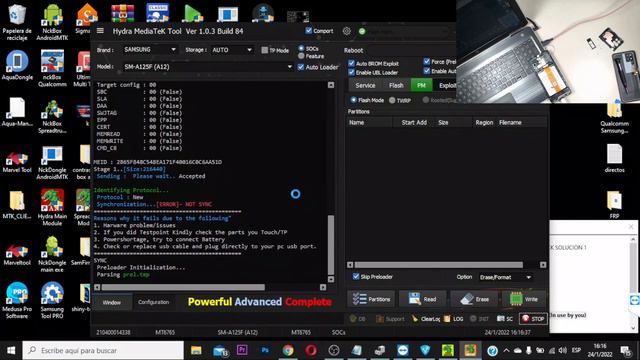The width and height of the screenshot is (640, 360).
Task: Switch to the Flash tab
Action: click(396, 85)
